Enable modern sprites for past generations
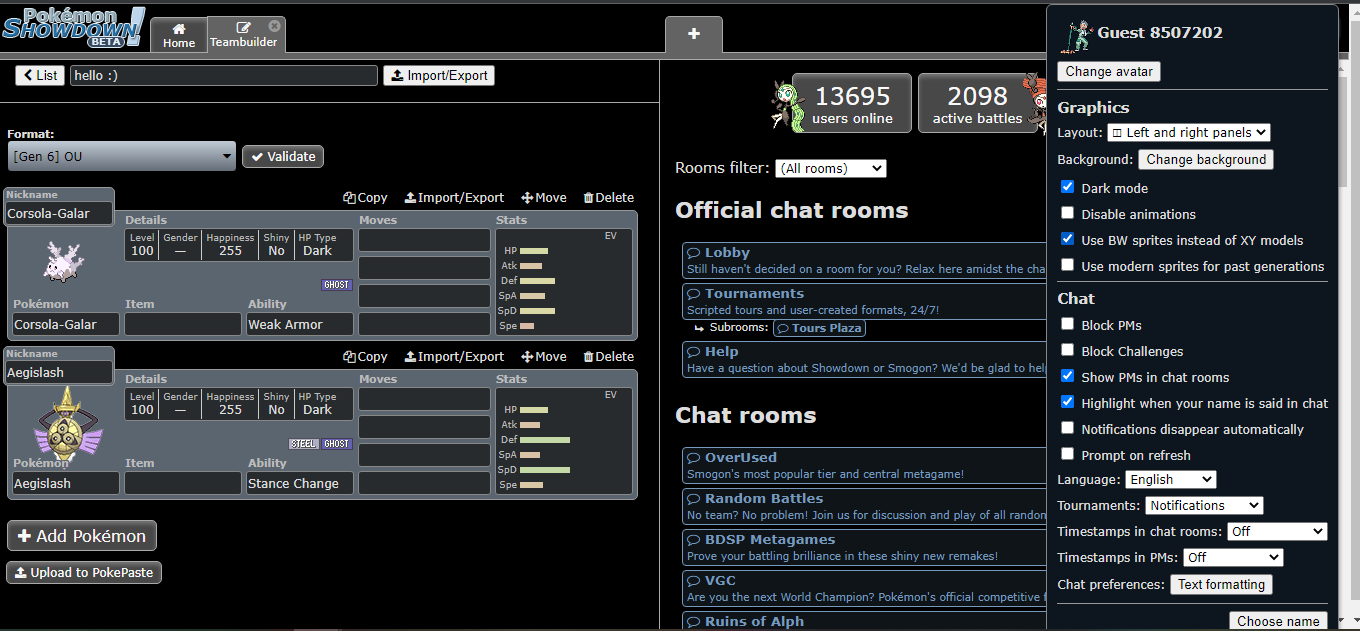 (x=1067, y=265)
